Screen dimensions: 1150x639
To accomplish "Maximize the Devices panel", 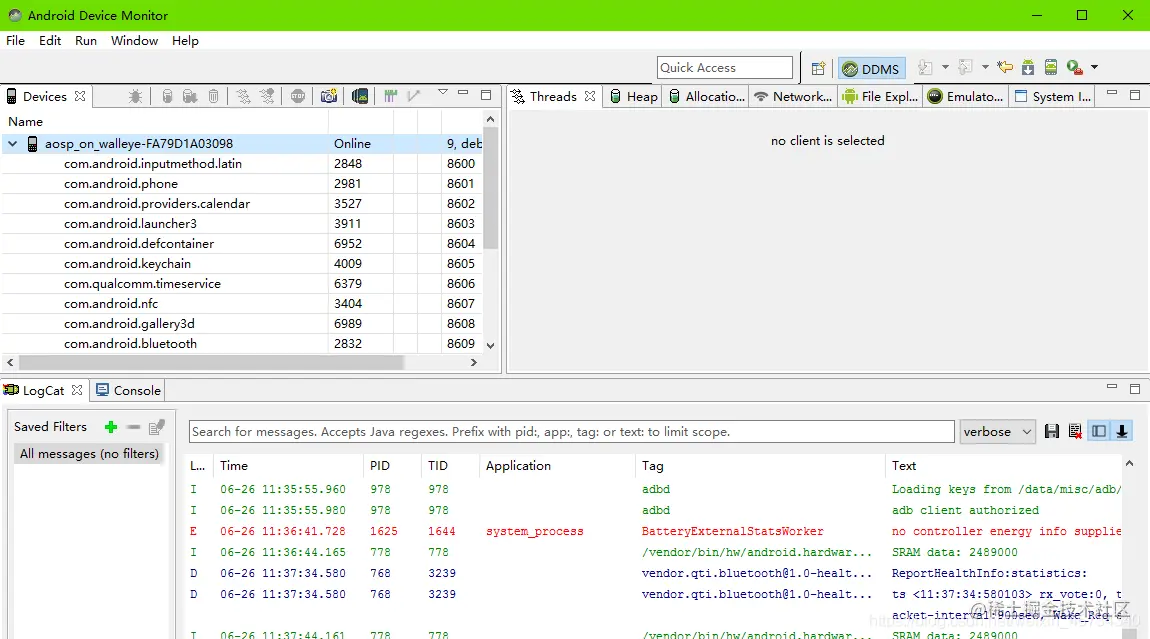I will tap(486, 95).
